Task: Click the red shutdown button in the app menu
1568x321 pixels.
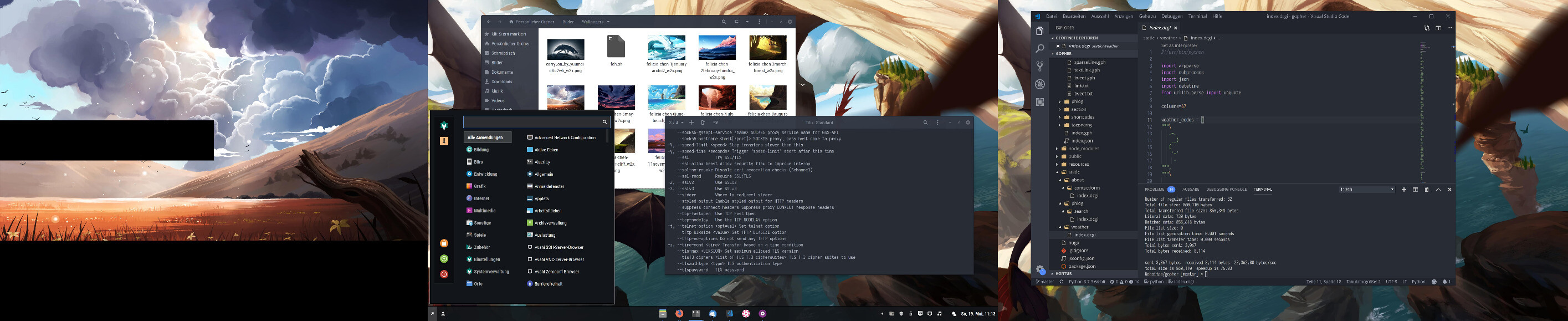Action: pos(444,274)
